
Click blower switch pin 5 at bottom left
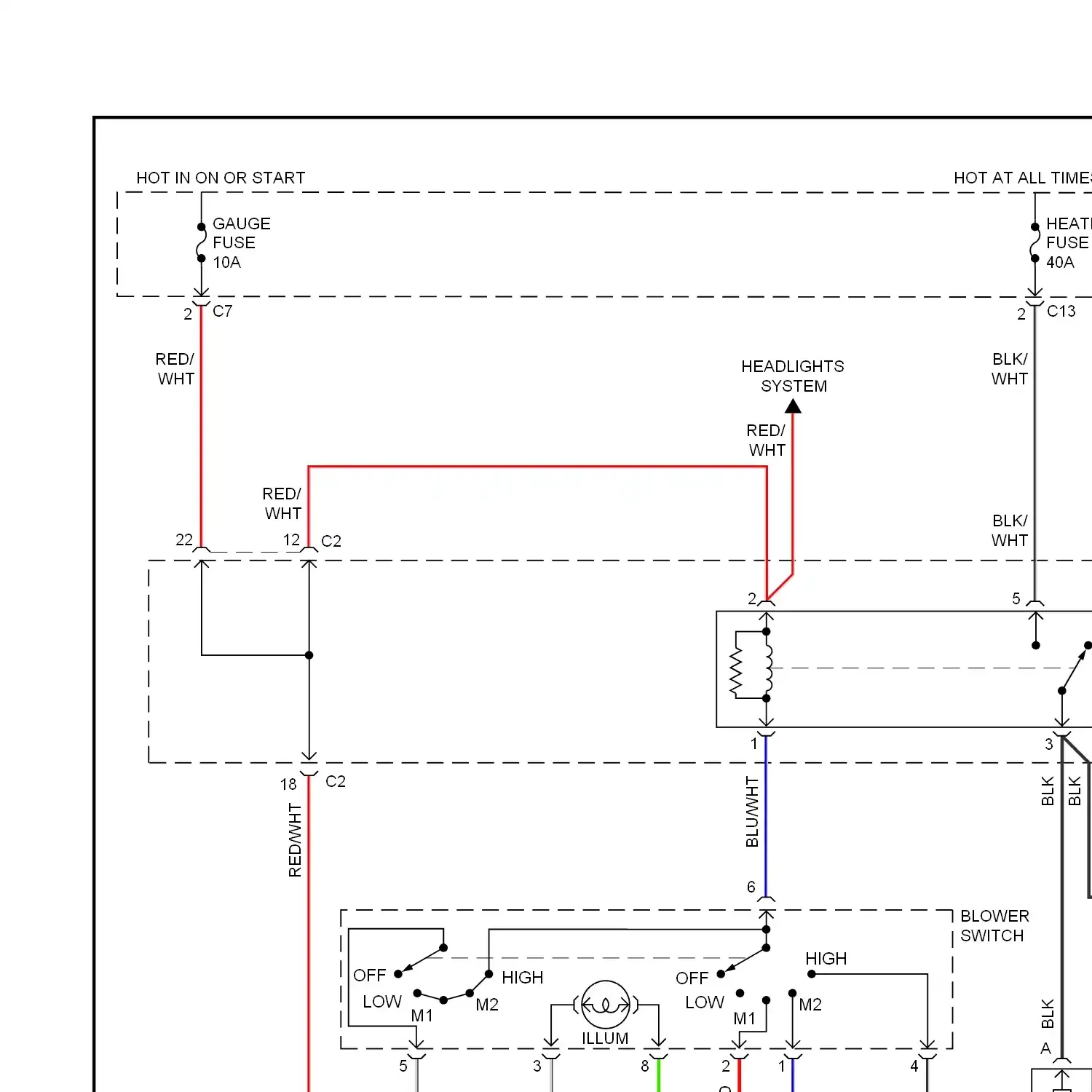403,1066
